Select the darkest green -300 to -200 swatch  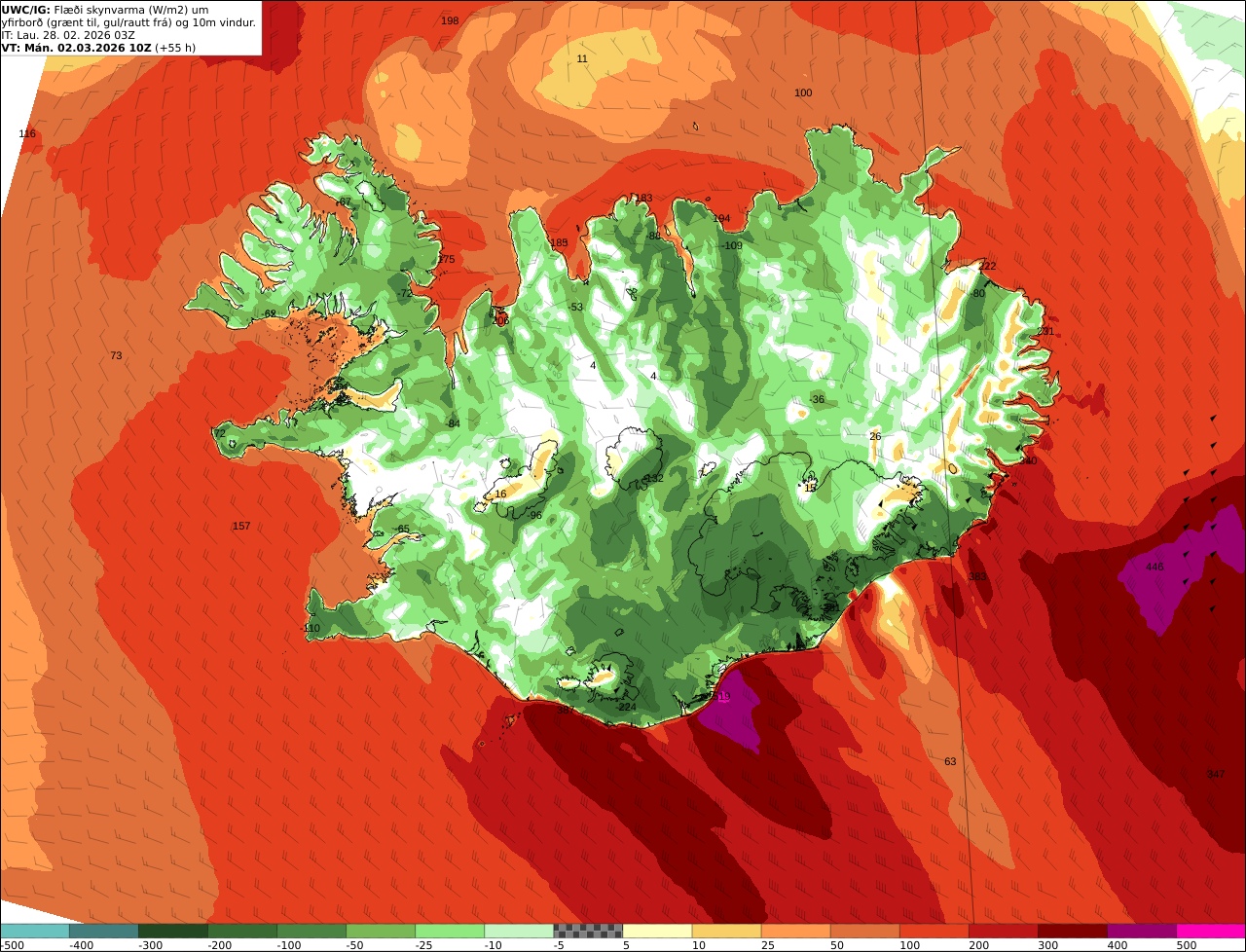coord(172,931)
